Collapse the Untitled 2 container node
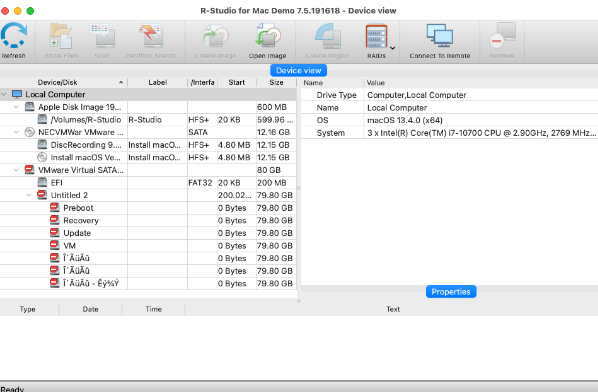 pos(29,195)
